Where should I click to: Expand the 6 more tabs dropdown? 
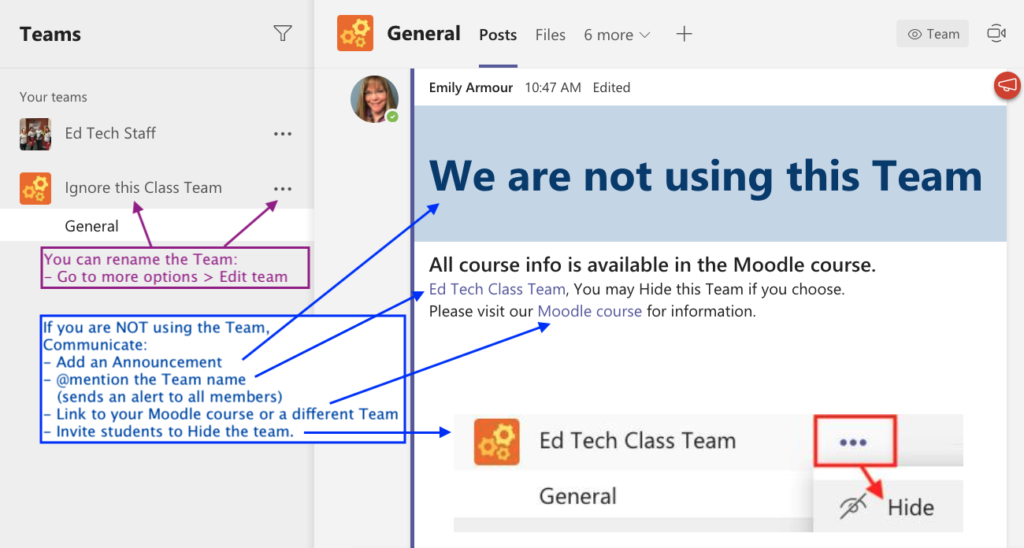[616, 35]
